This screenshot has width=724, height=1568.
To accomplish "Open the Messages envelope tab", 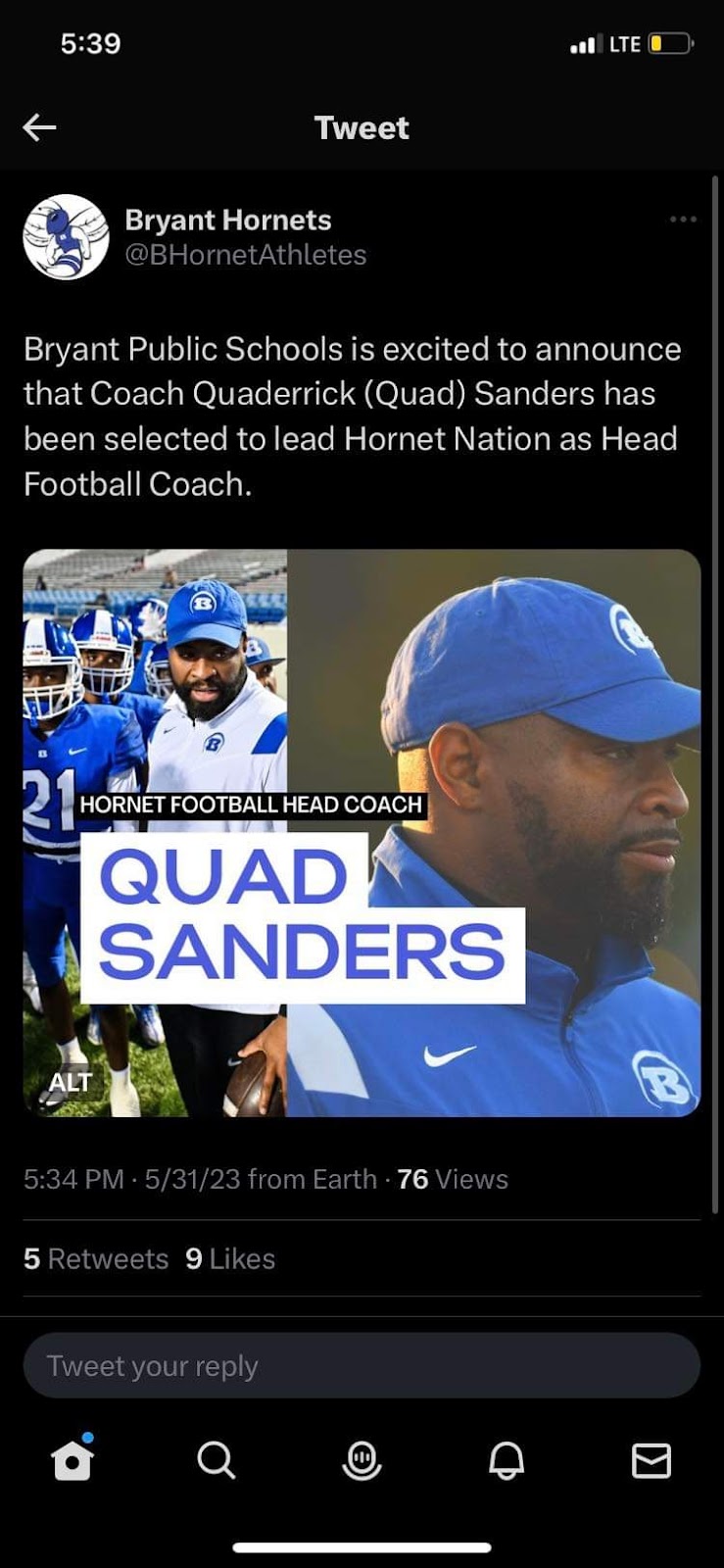I will click(652, 1460).
